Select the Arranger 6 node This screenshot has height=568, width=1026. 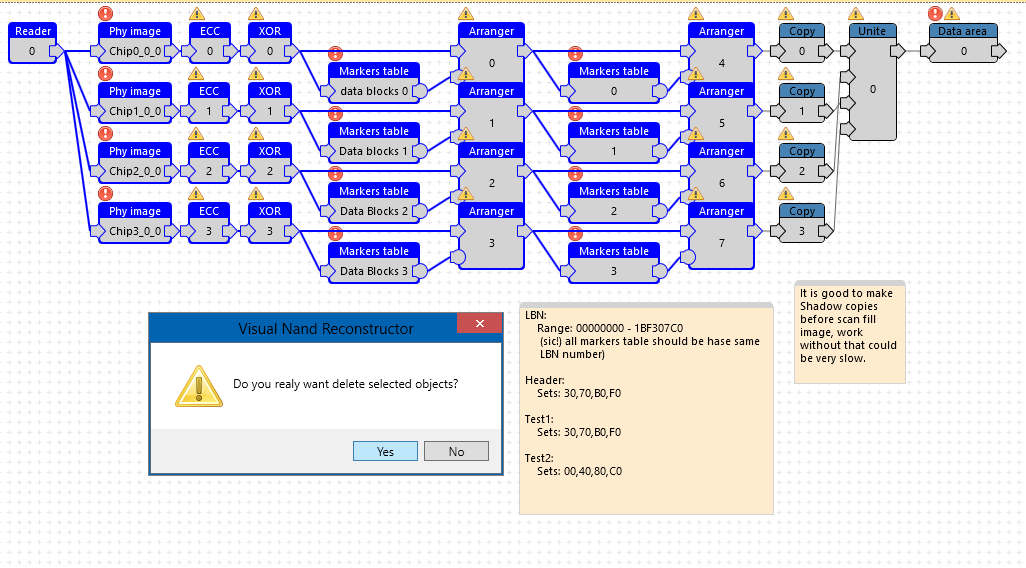click(x=721, y=173)
